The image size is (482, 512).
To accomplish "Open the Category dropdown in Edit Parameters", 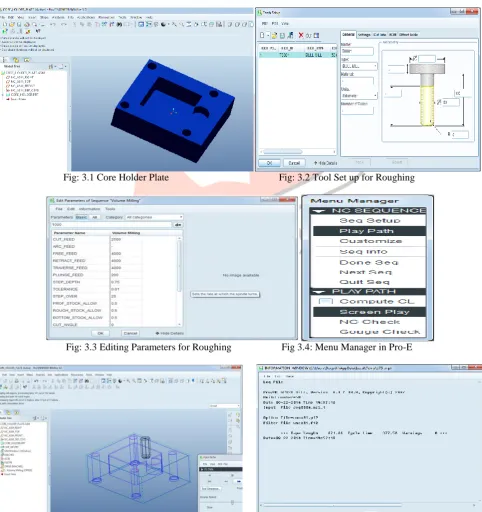I will pos(154,217).
